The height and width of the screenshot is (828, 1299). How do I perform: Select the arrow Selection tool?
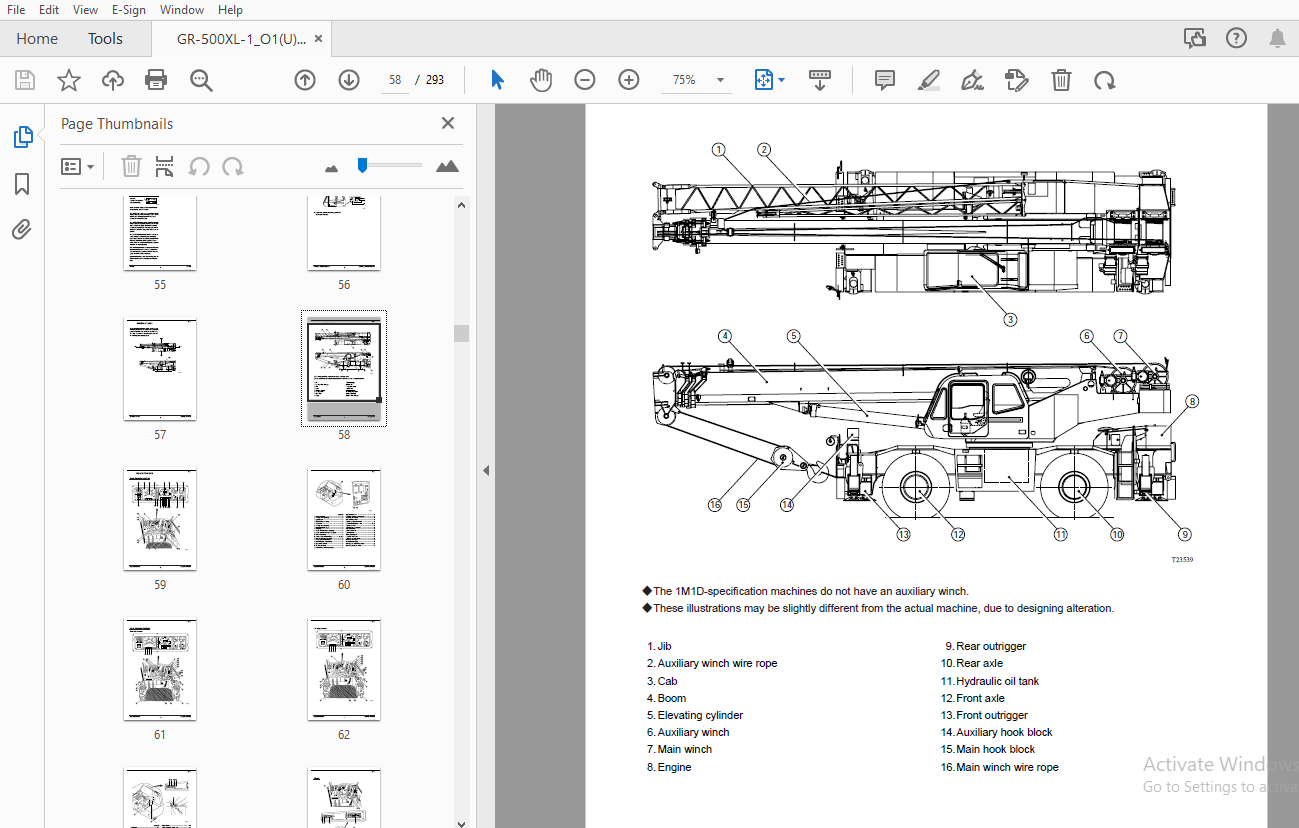tap(497, 80)
